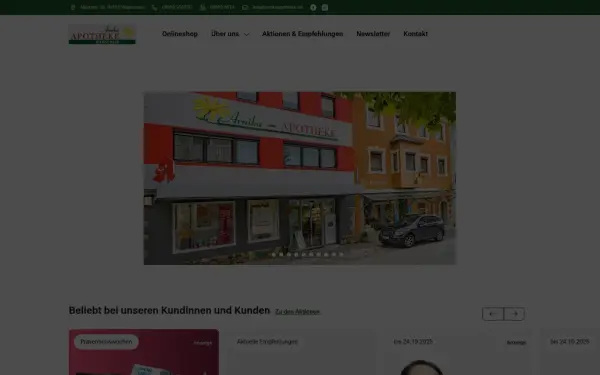Click the next arrow of the offers carousel

click(514, 314)
